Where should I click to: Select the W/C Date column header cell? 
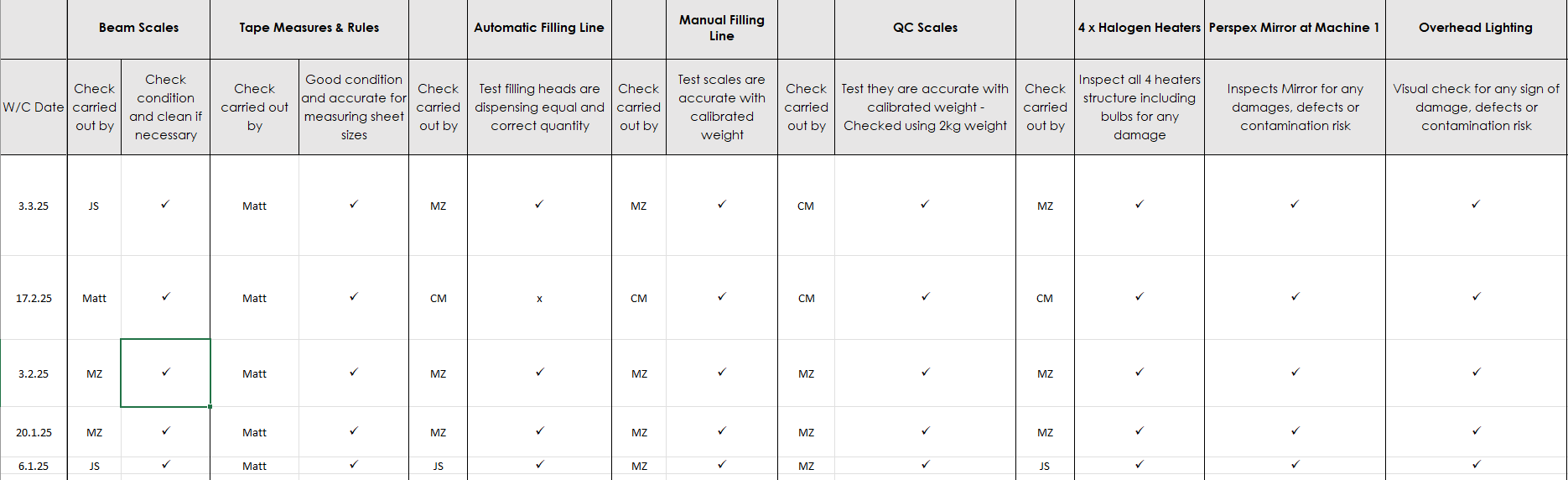(34, 107)
